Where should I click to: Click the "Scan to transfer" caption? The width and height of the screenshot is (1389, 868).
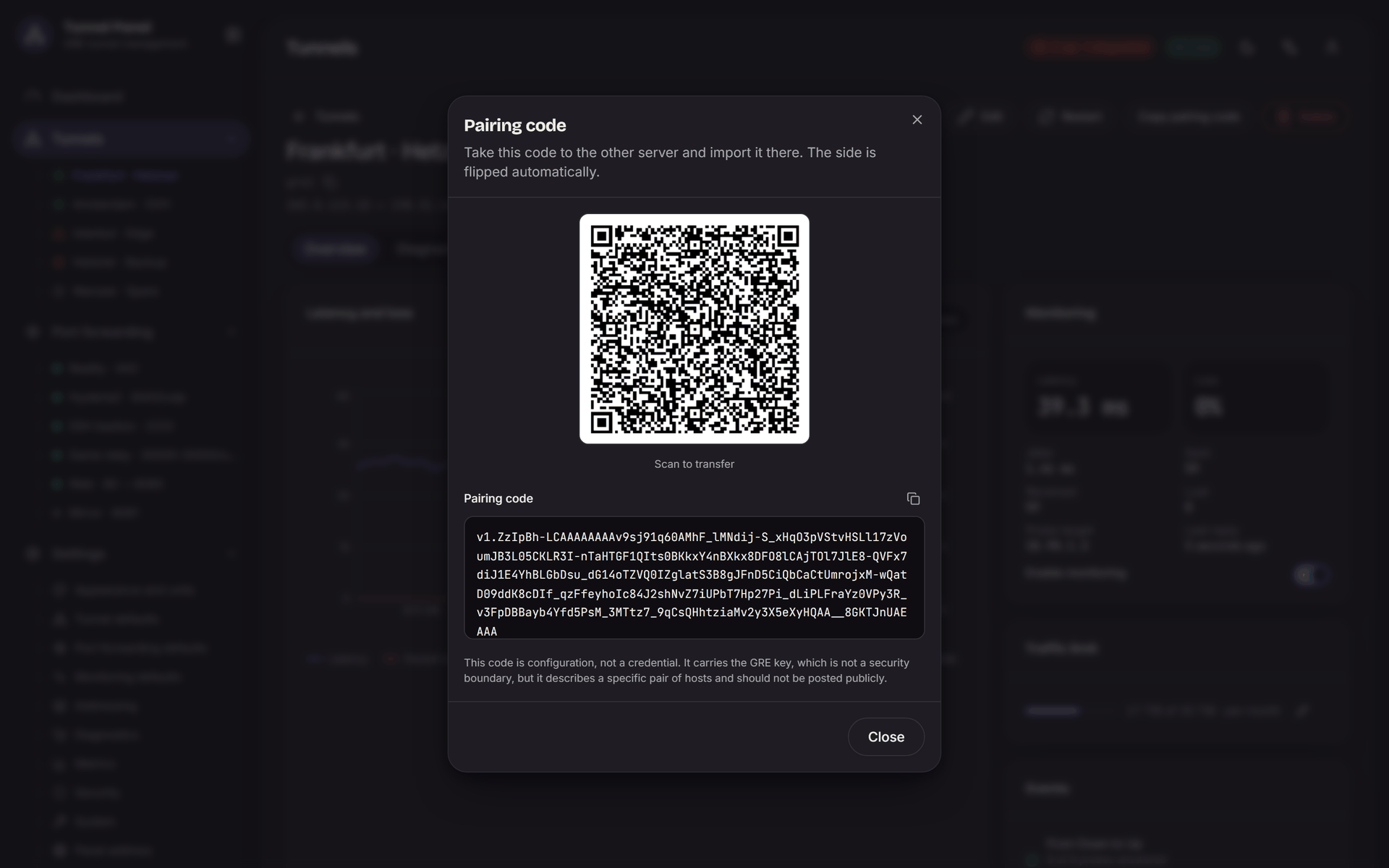click(694, 464)
